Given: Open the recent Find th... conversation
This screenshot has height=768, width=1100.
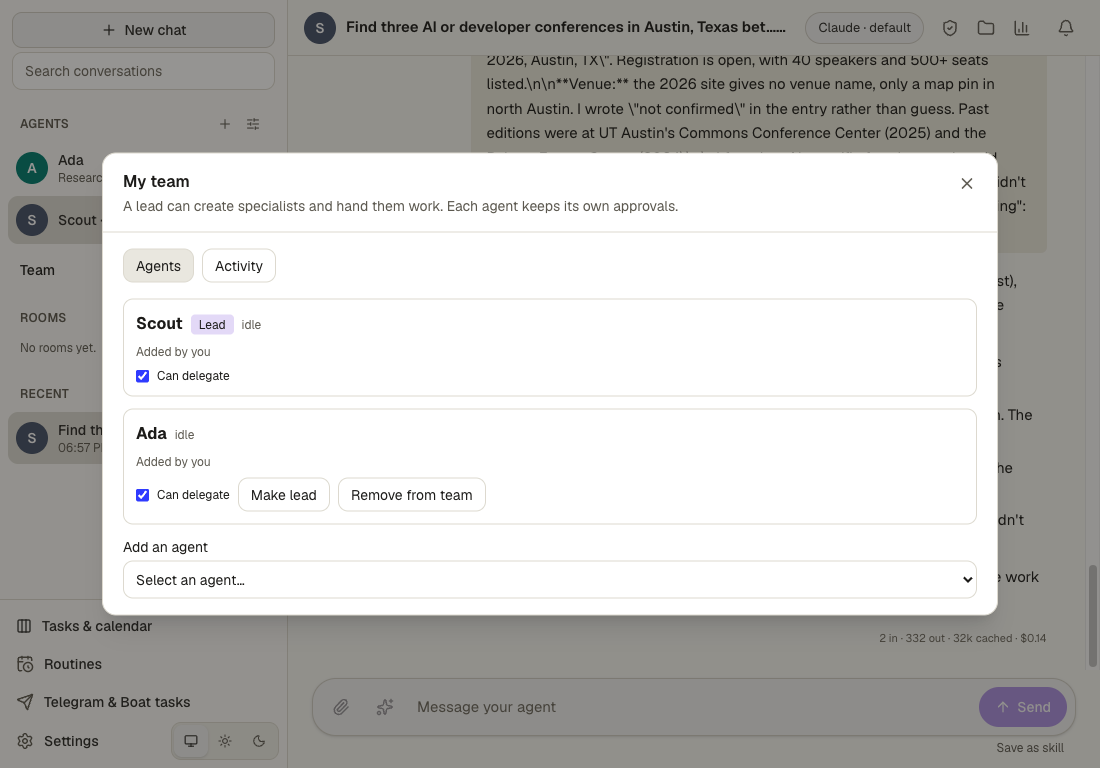Looking at the screenshot, I should (56, 438).
